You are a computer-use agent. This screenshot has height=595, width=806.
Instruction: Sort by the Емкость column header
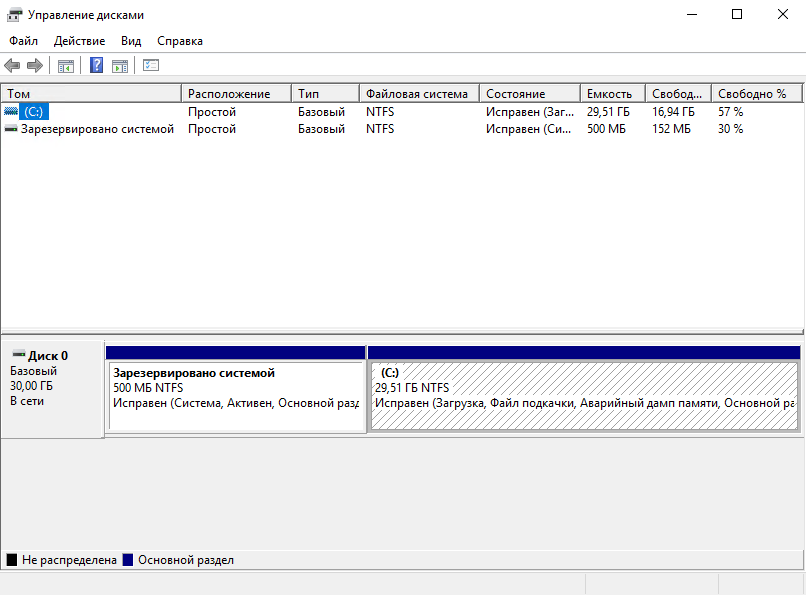(x=613, y=94)
